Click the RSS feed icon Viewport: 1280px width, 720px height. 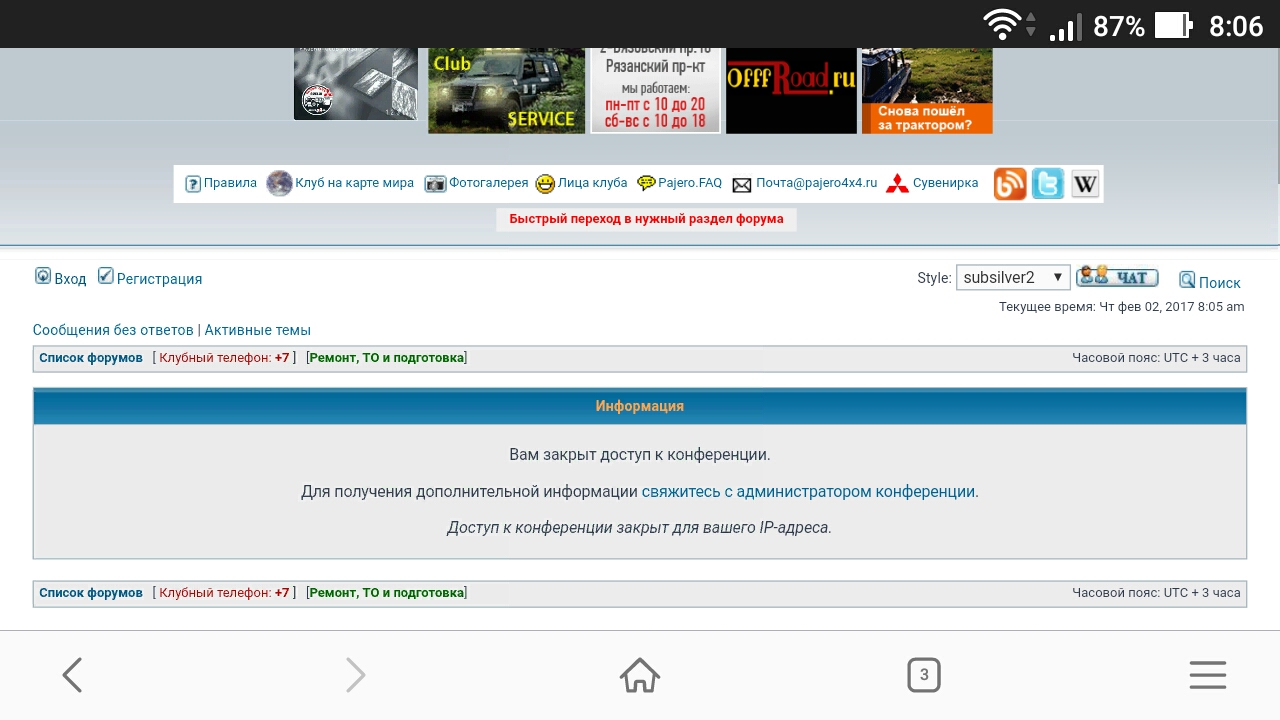(x=1010, y=184)
